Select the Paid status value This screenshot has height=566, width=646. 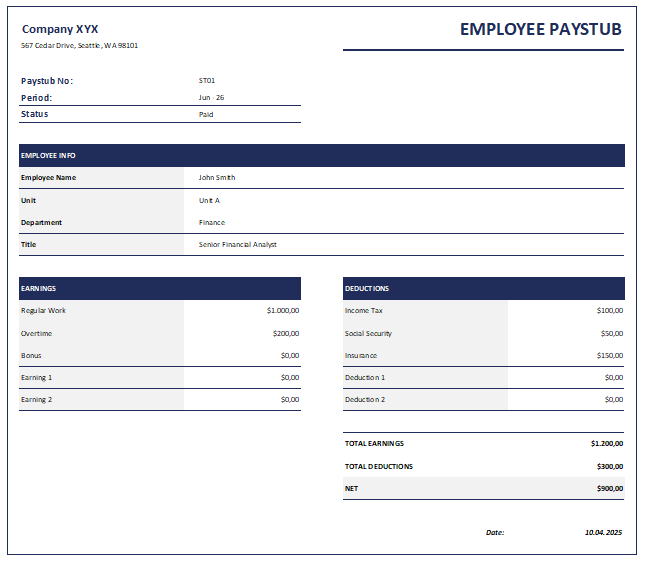pyautogui.click(x=206, y=114)
